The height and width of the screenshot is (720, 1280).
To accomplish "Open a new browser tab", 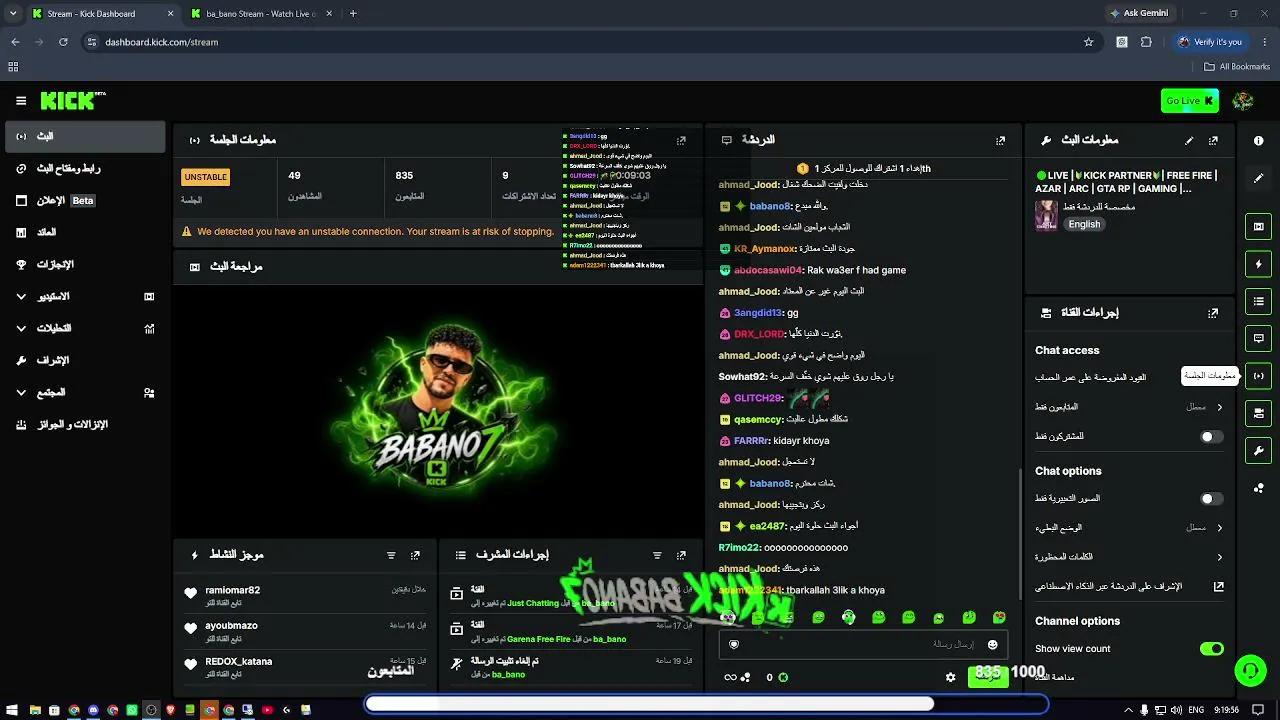I will (x=353, y=14).
